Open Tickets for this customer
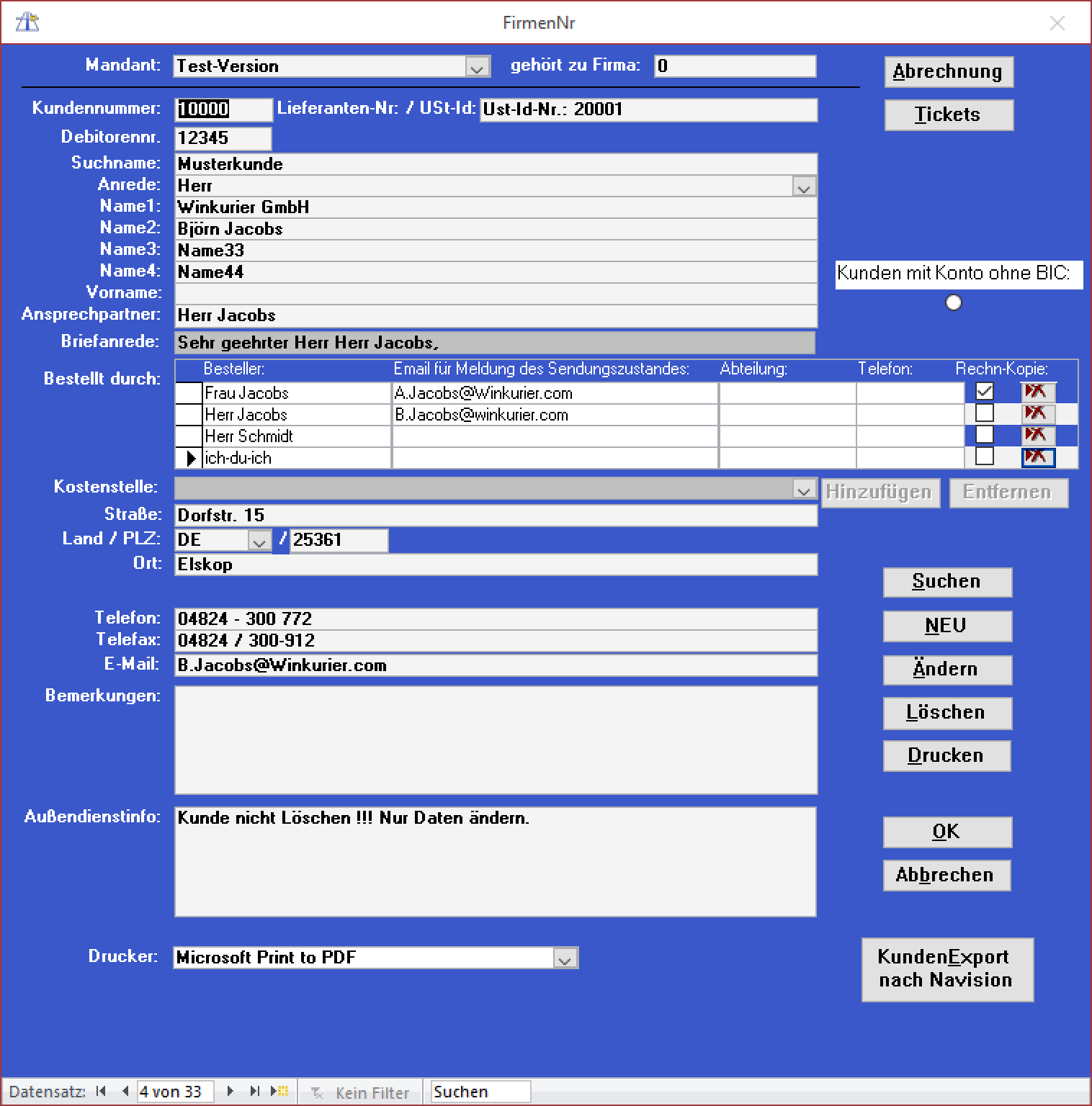1092x1106 pixels. tap(948, 115)
